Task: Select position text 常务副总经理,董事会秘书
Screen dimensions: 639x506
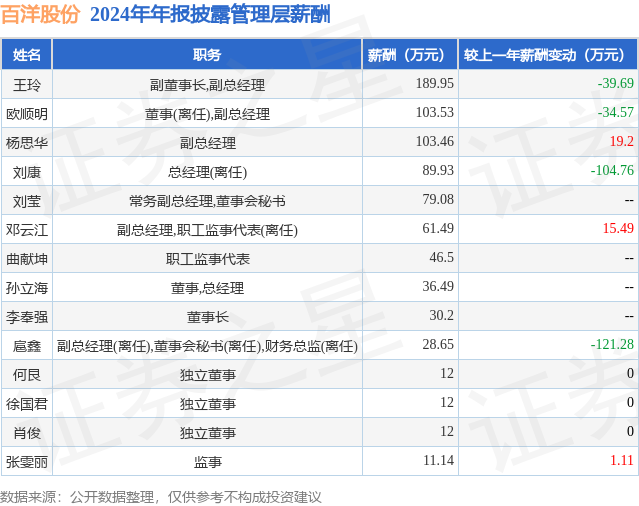Action: pos(207,201)
